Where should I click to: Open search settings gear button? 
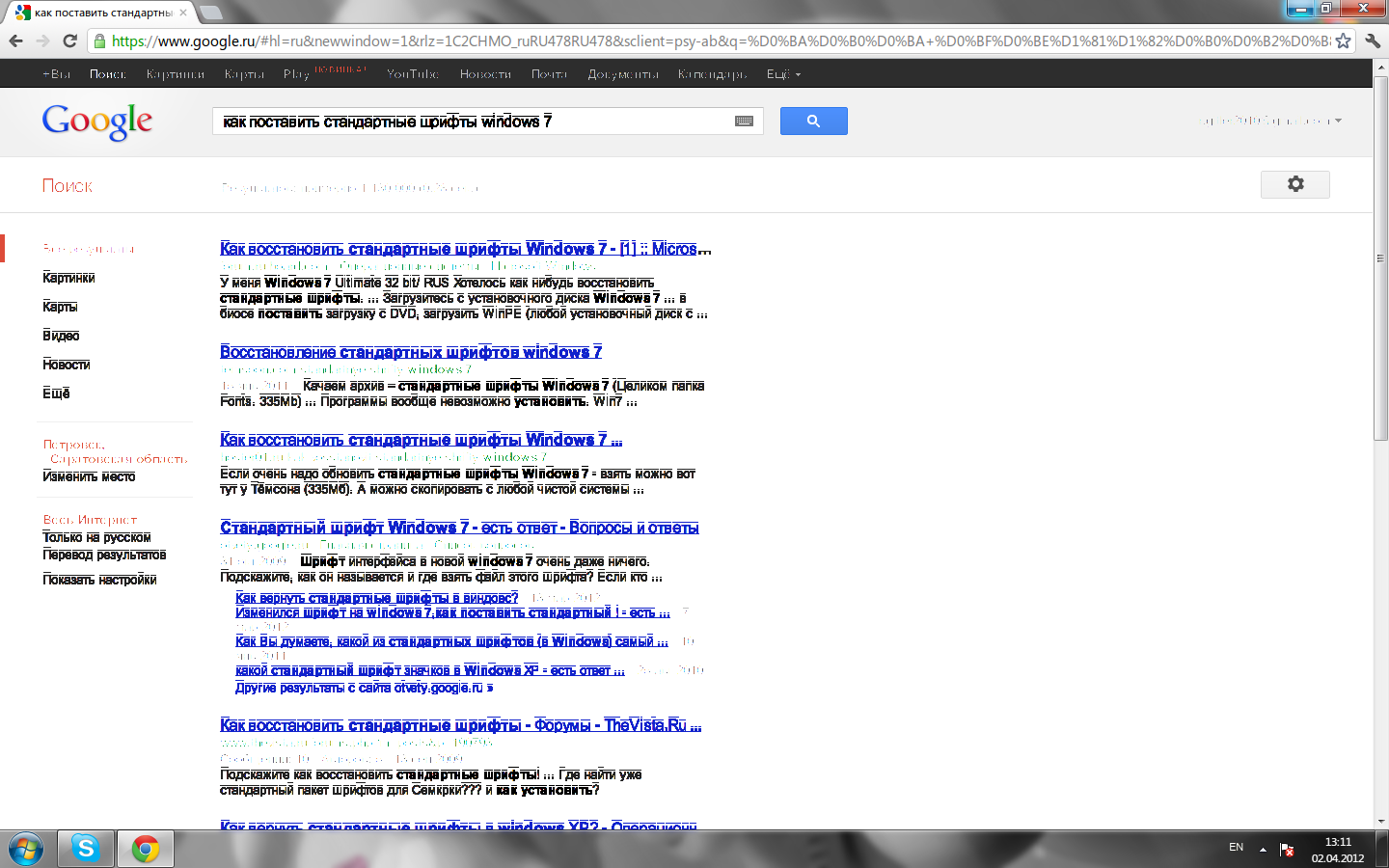[1295, 184]
